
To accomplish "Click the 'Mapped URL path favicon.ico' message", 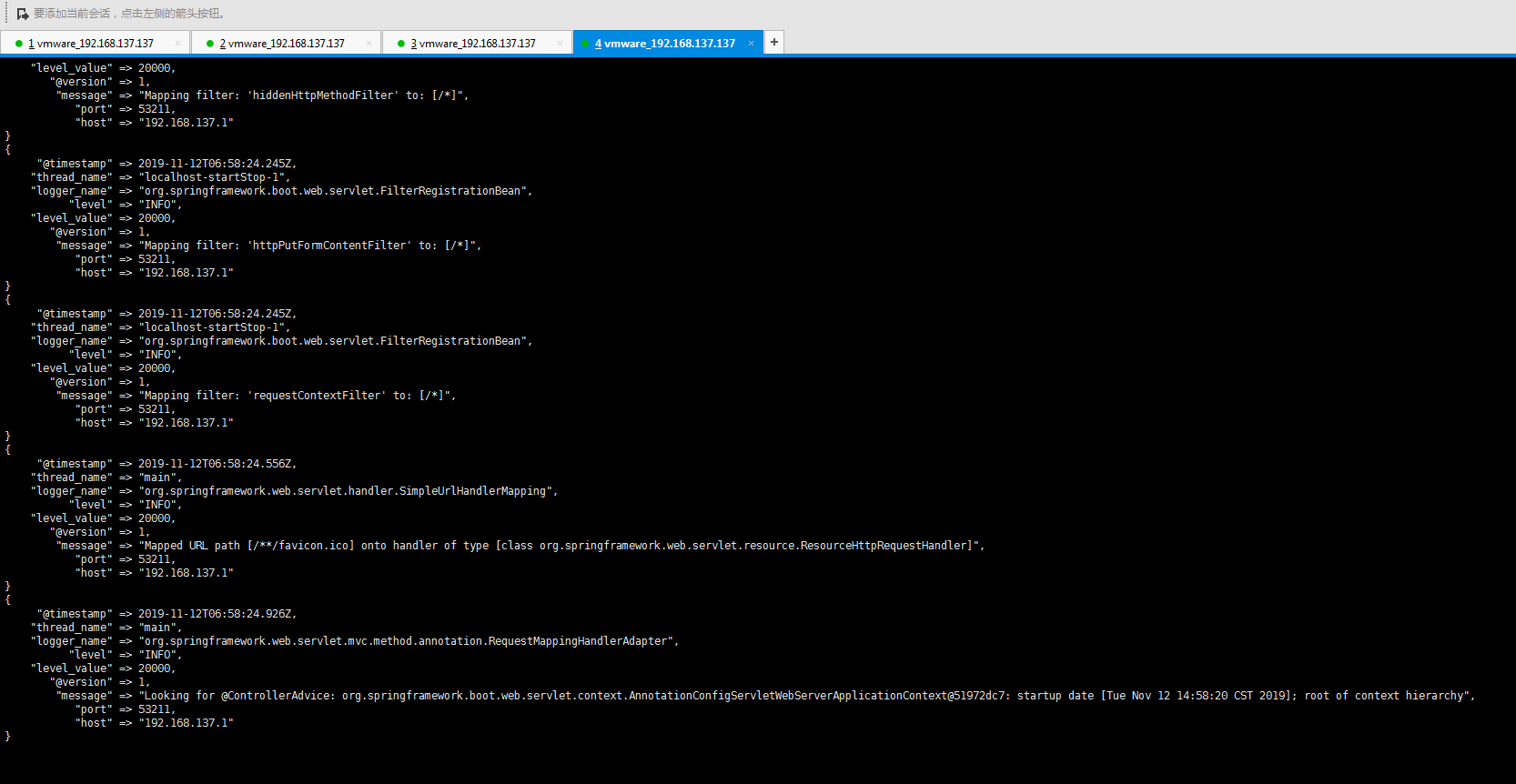I will pyautogui.click(x=561, y=546).
